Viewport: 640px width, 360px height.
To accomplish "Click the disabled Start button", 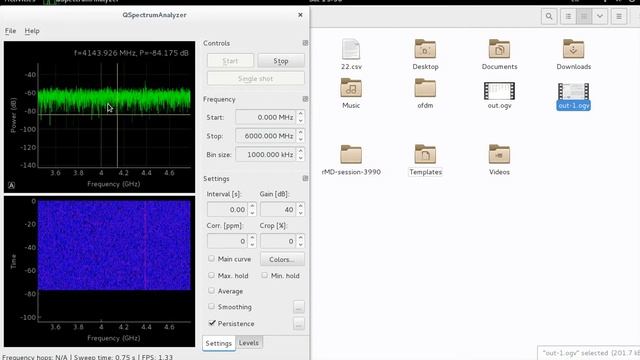I will (230, 61).
